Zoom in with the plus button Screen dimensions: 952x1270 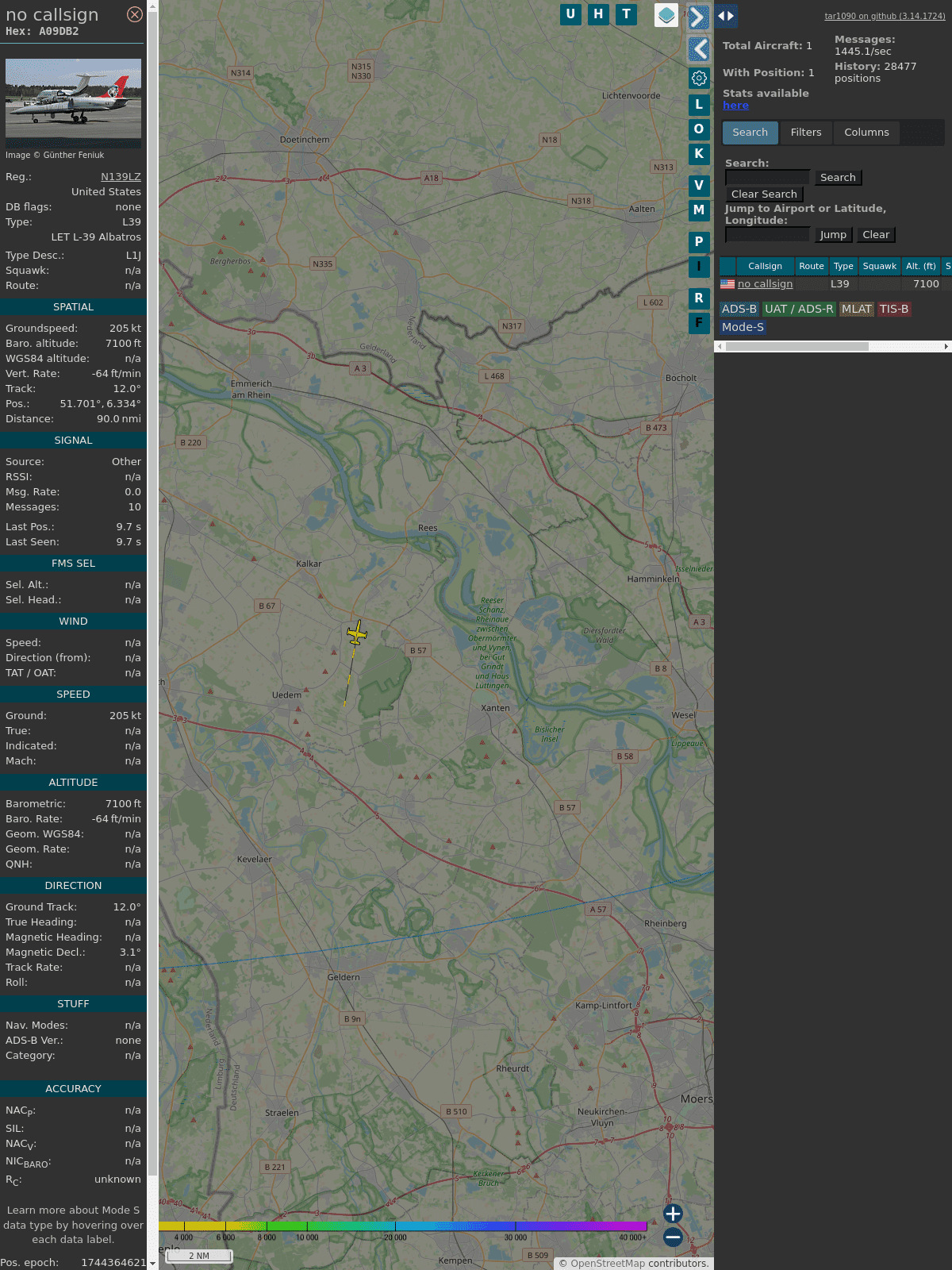673,1213
